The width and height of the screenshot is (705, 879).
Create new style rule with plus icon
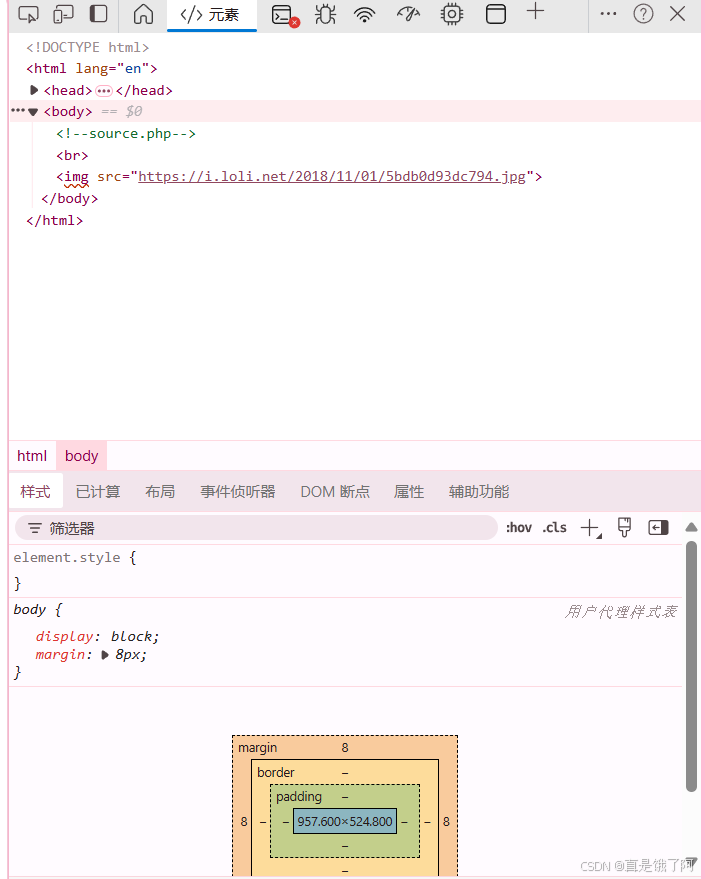[590, 527]
